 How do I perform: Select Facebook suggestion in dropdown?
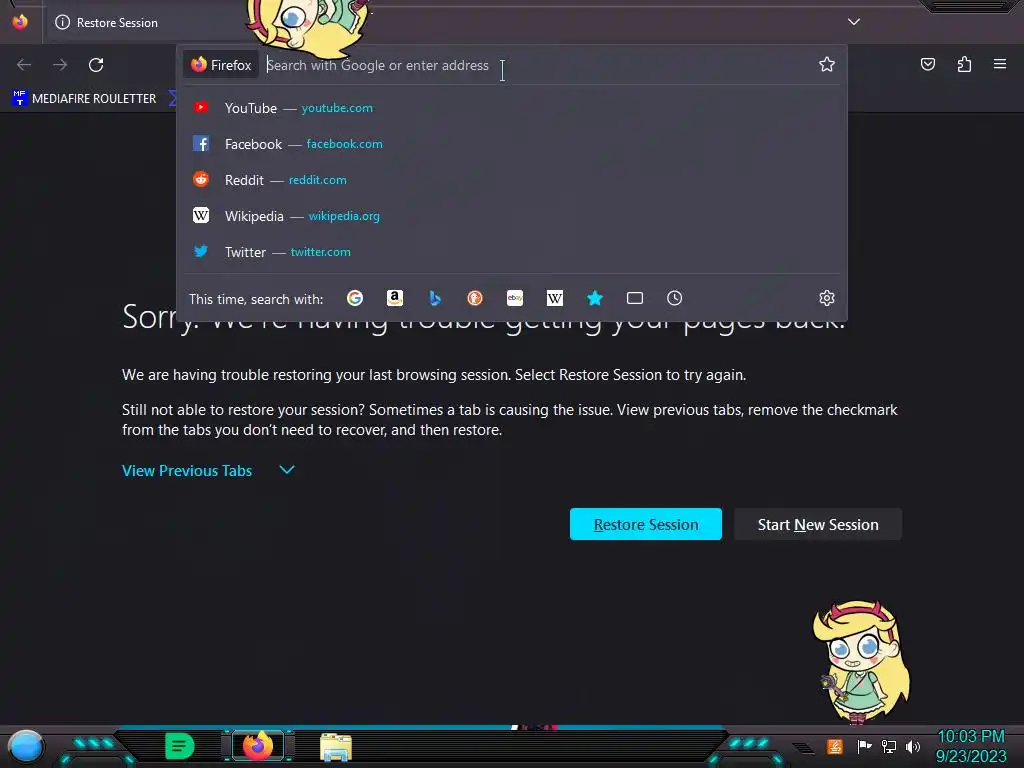511,144
